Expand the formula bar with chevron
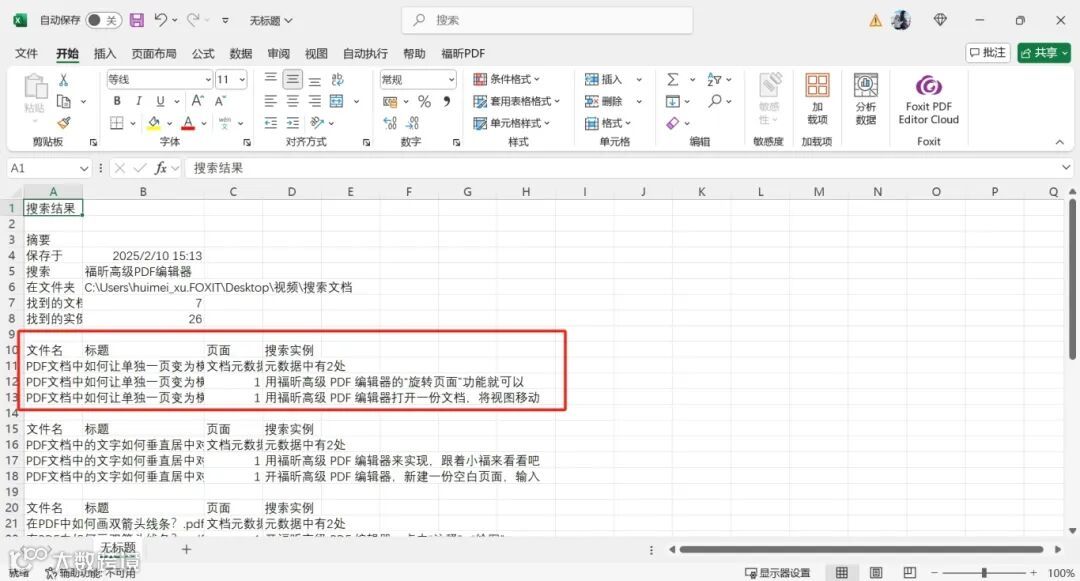Image resolution: width=1080 pixels, height=581 pixels. (1066, 168)
